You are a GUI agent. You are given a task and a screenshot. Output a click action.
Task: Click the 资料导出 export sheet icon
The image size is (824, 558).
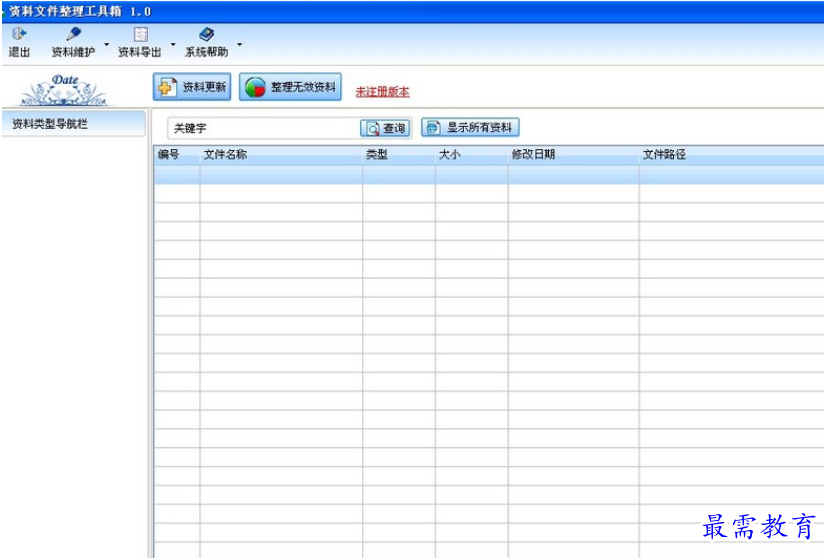click(140, 34)
